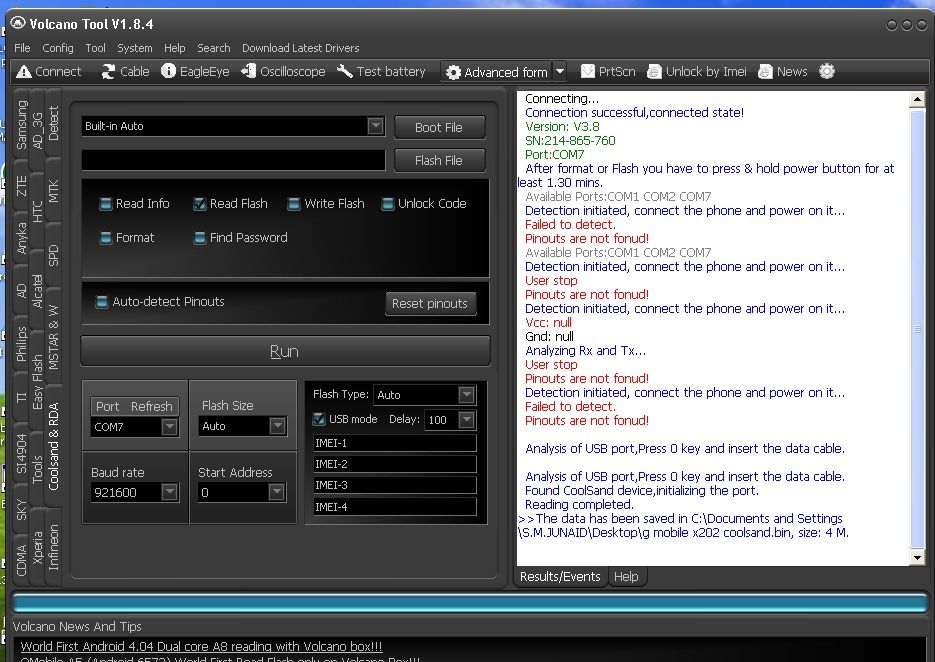This screenshot has height=662, width=935.
Task: Expand the Built-in Auto boot dropdown
Action: point(375,126)
